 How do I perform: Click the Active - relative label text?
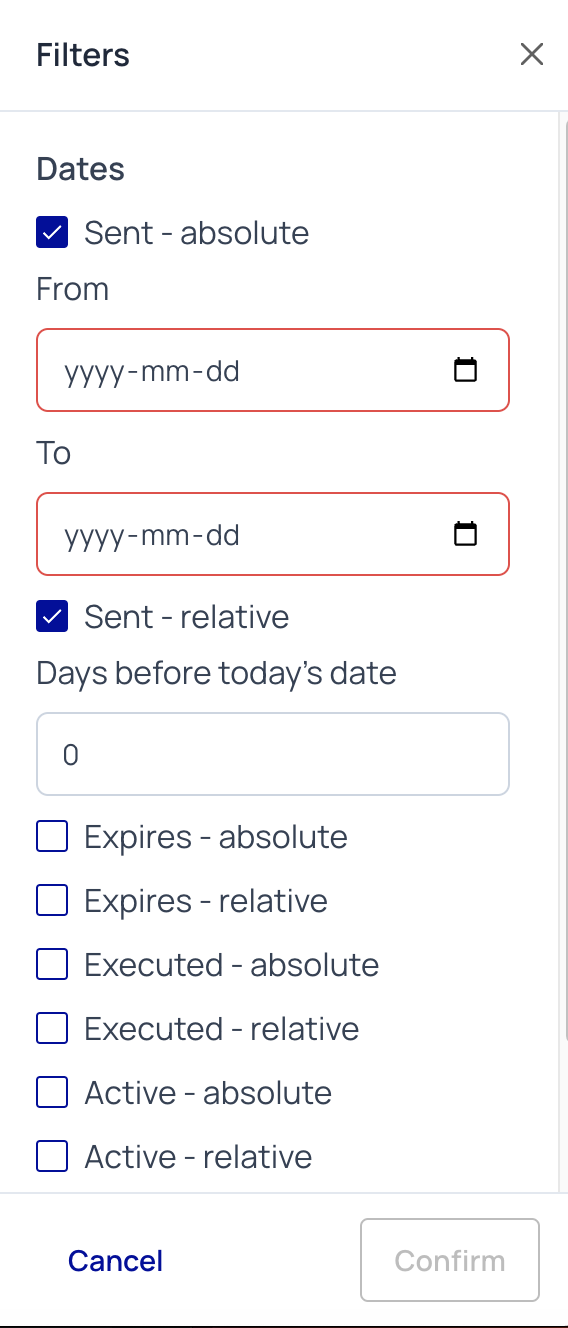[198, 1157]
